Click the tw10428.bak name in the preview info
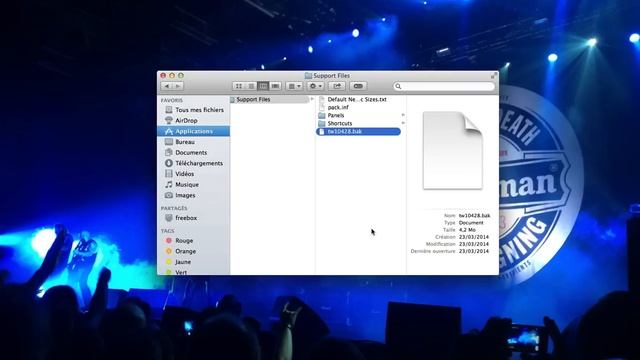 [474, 216]
